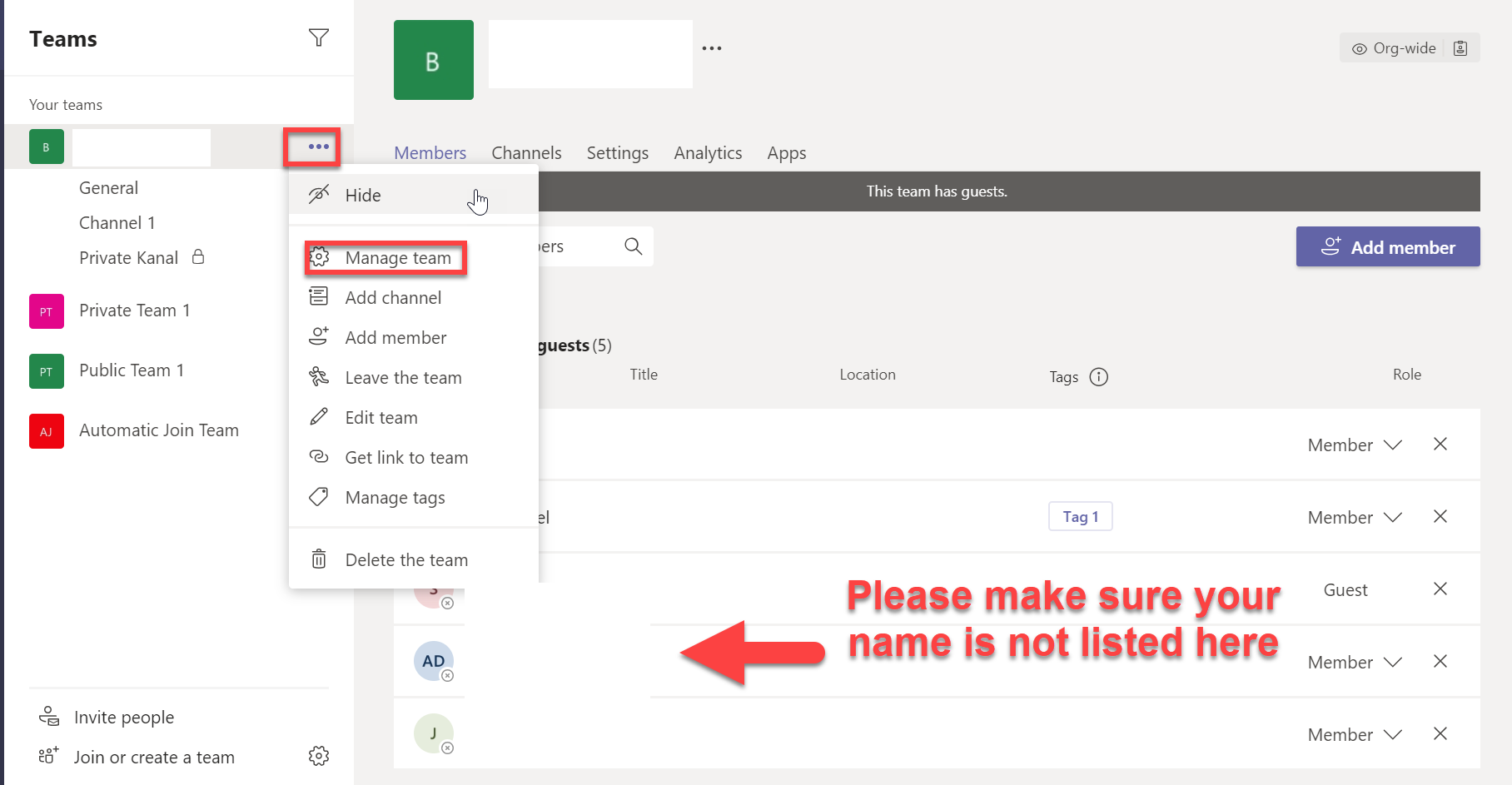This screenshot has width=1512, height=785.
Task: Open the Apps tab
Action: pyautogui.click(x=787, y=153)
